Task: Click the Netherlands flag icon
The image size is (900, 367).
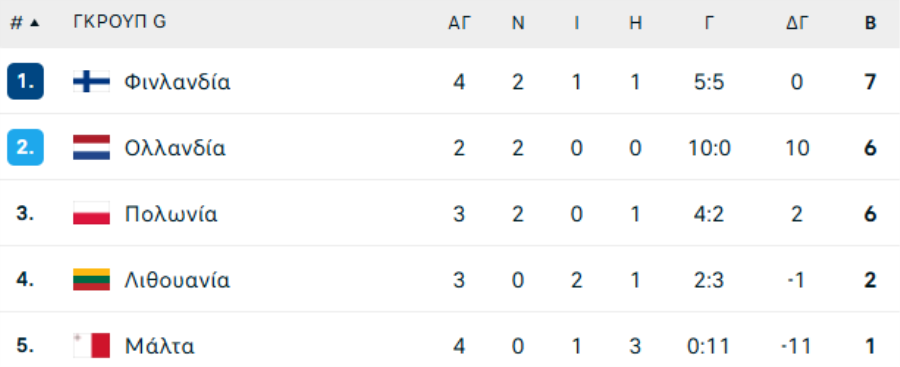Action: (91, 148)
